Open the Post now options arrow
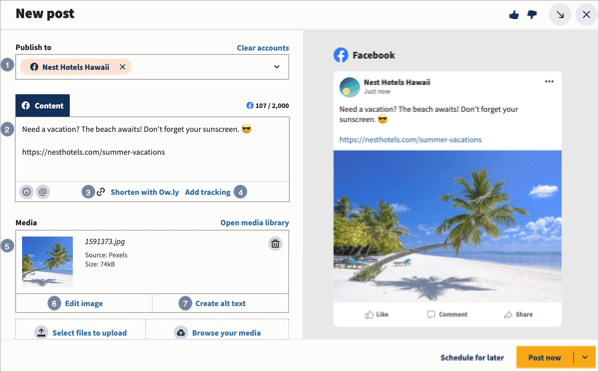The height and width of the screenshot is (372, 599). point(585,357)
